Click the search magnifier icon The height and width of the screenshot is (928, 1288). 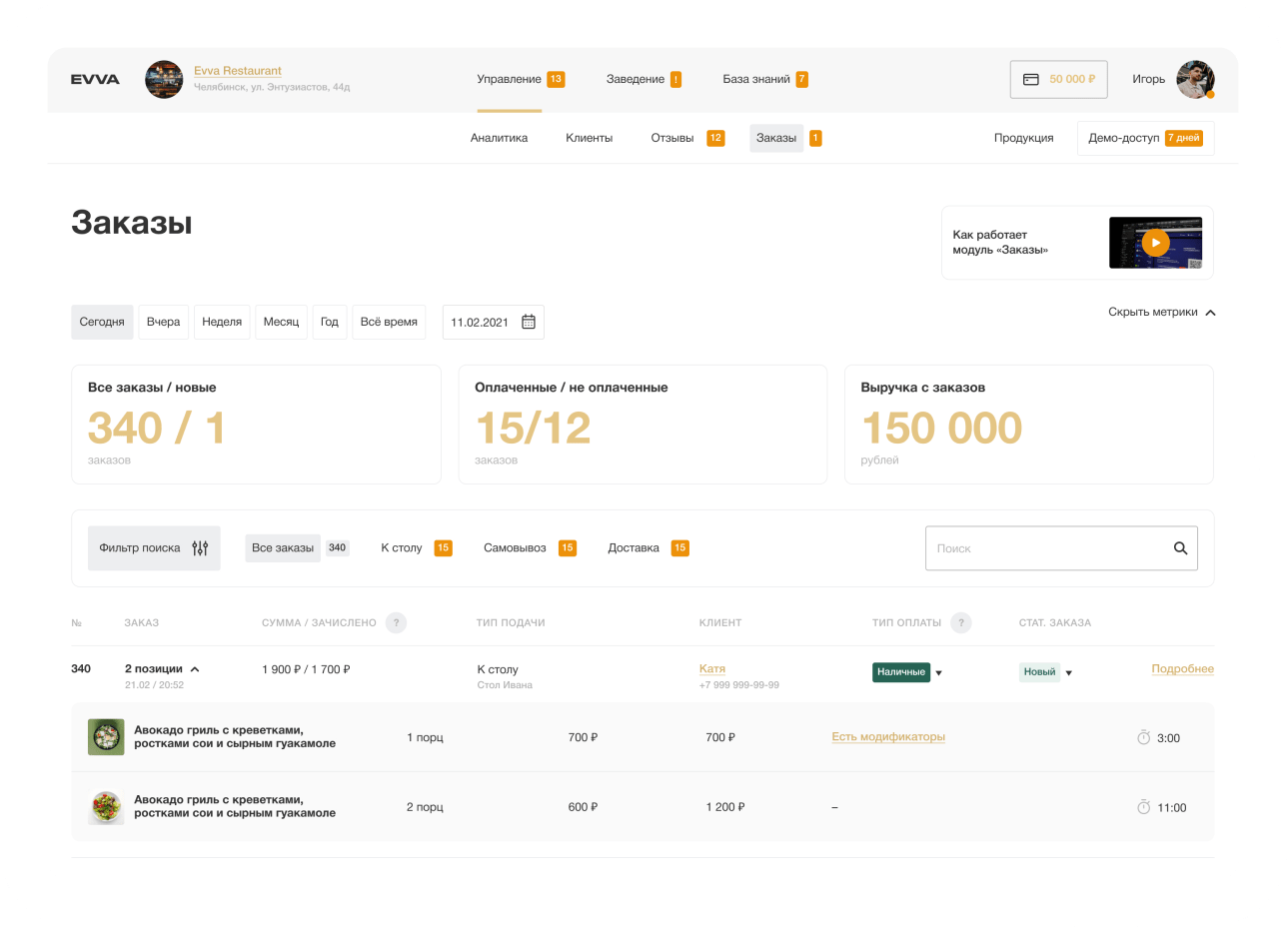point(1180,548)
